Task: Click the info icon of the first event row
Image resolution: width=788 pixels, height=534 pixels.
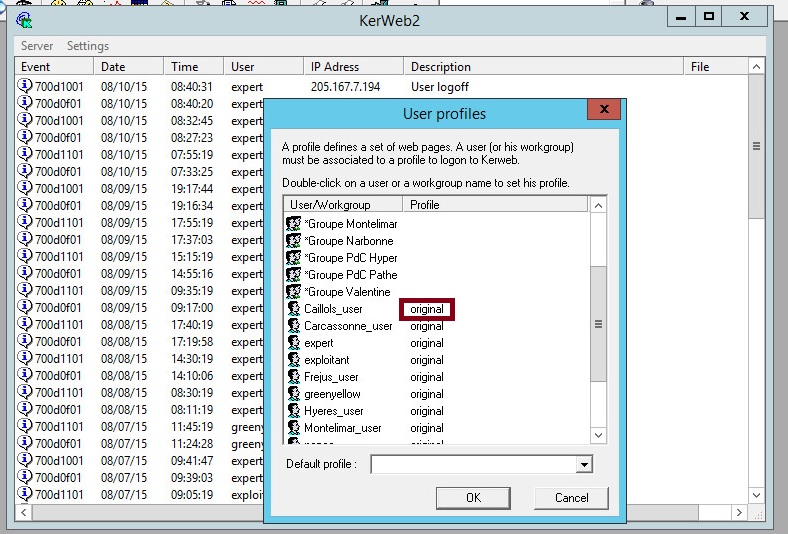Action: point(25,86)
